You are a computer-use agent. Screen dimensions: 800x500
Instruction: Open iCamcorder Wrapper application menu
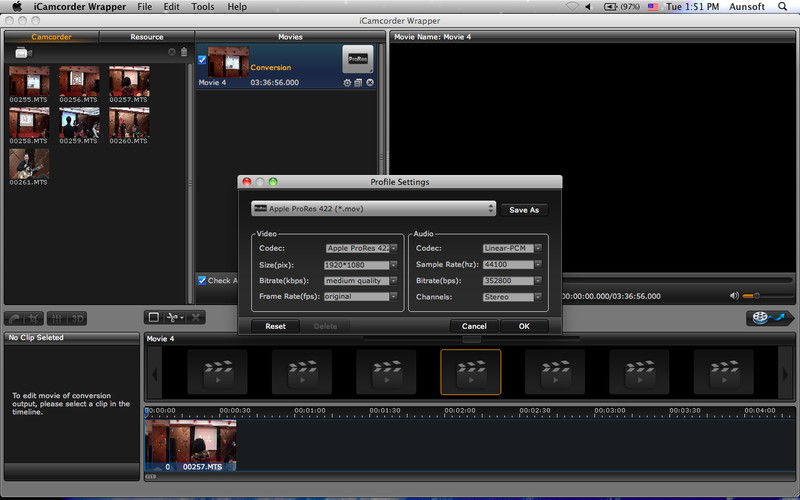click(80, 7)
